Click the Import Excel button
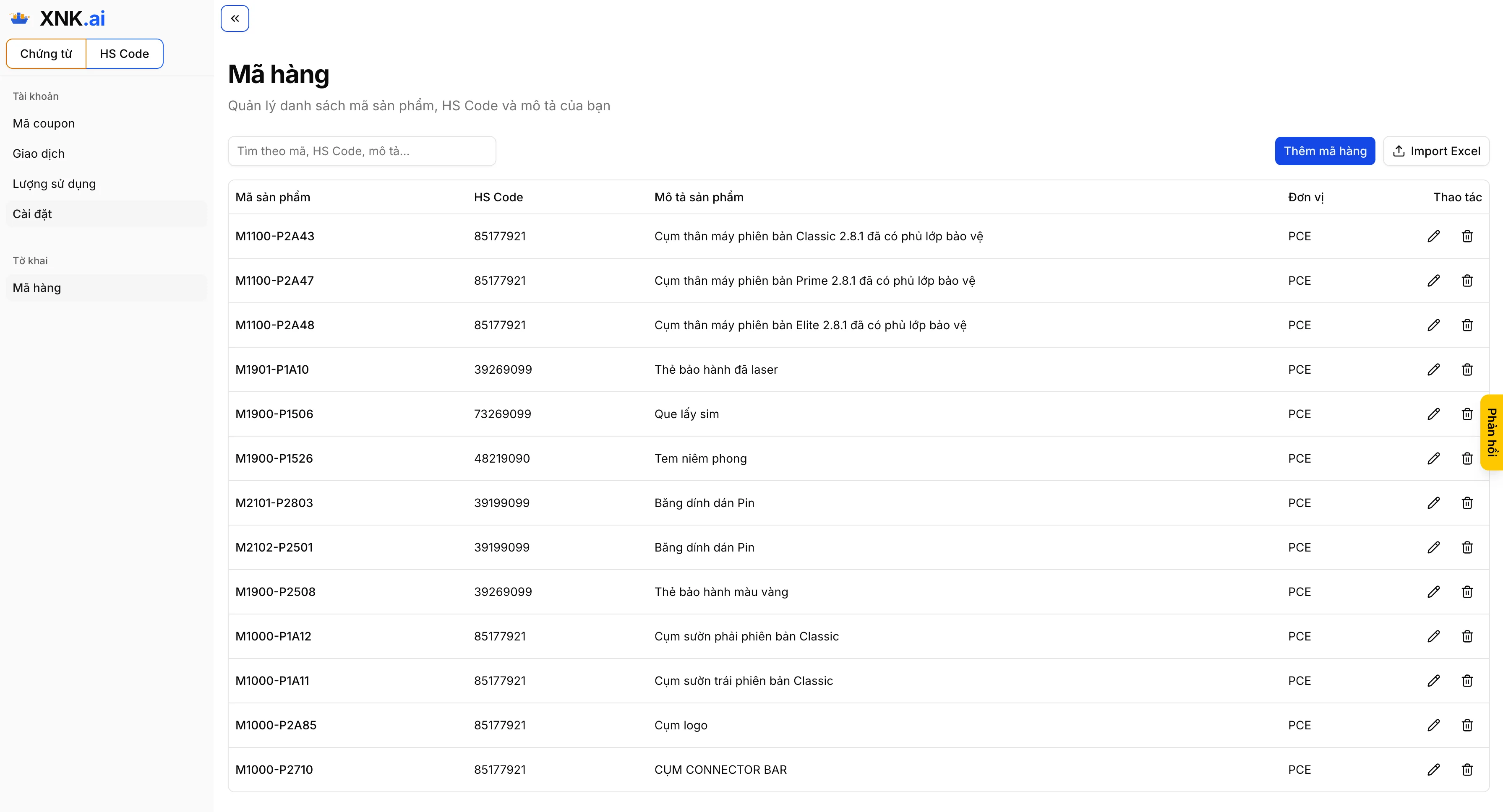The image size is (1503, 812). (x=1436, y=151)
